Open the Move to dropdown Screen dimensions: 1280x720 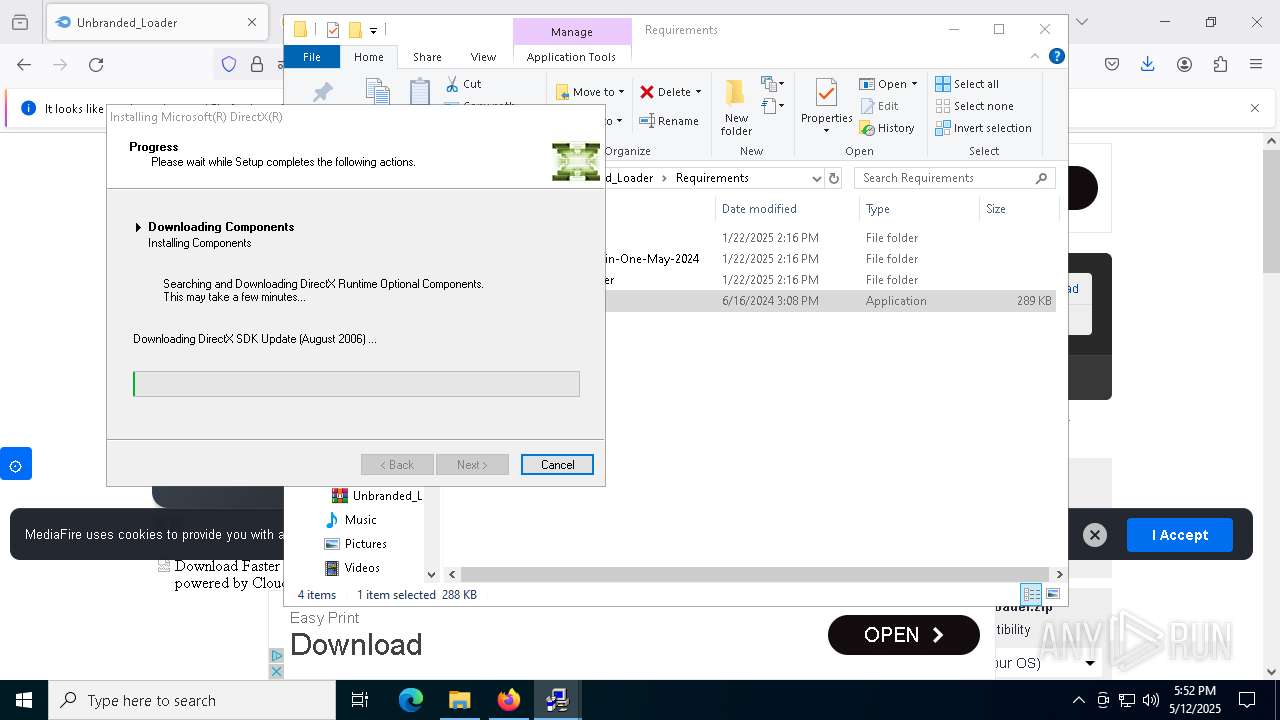pos(590,92)
